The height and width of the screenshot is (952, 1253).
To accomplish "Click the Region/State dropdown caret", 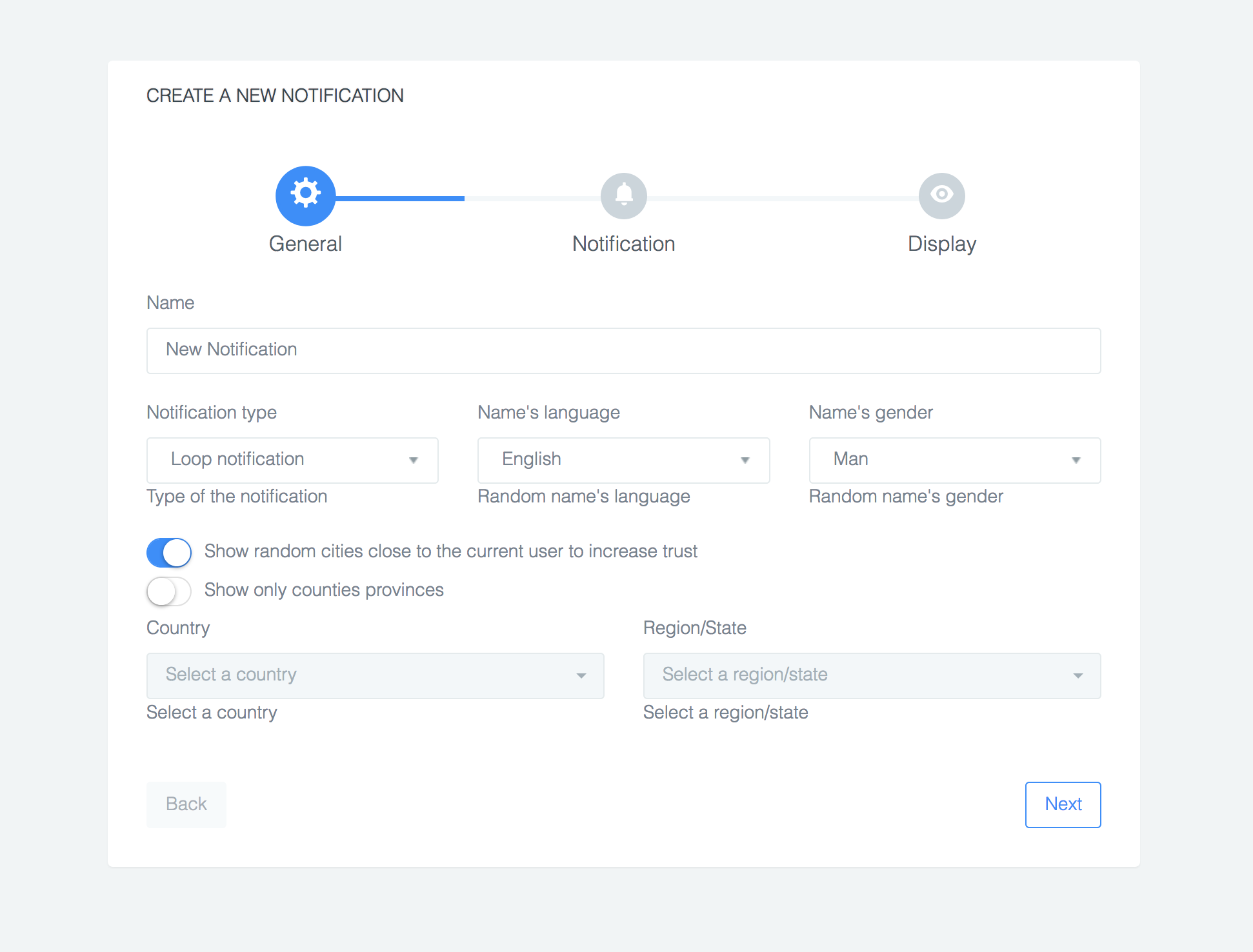I will pos(1078,675).
